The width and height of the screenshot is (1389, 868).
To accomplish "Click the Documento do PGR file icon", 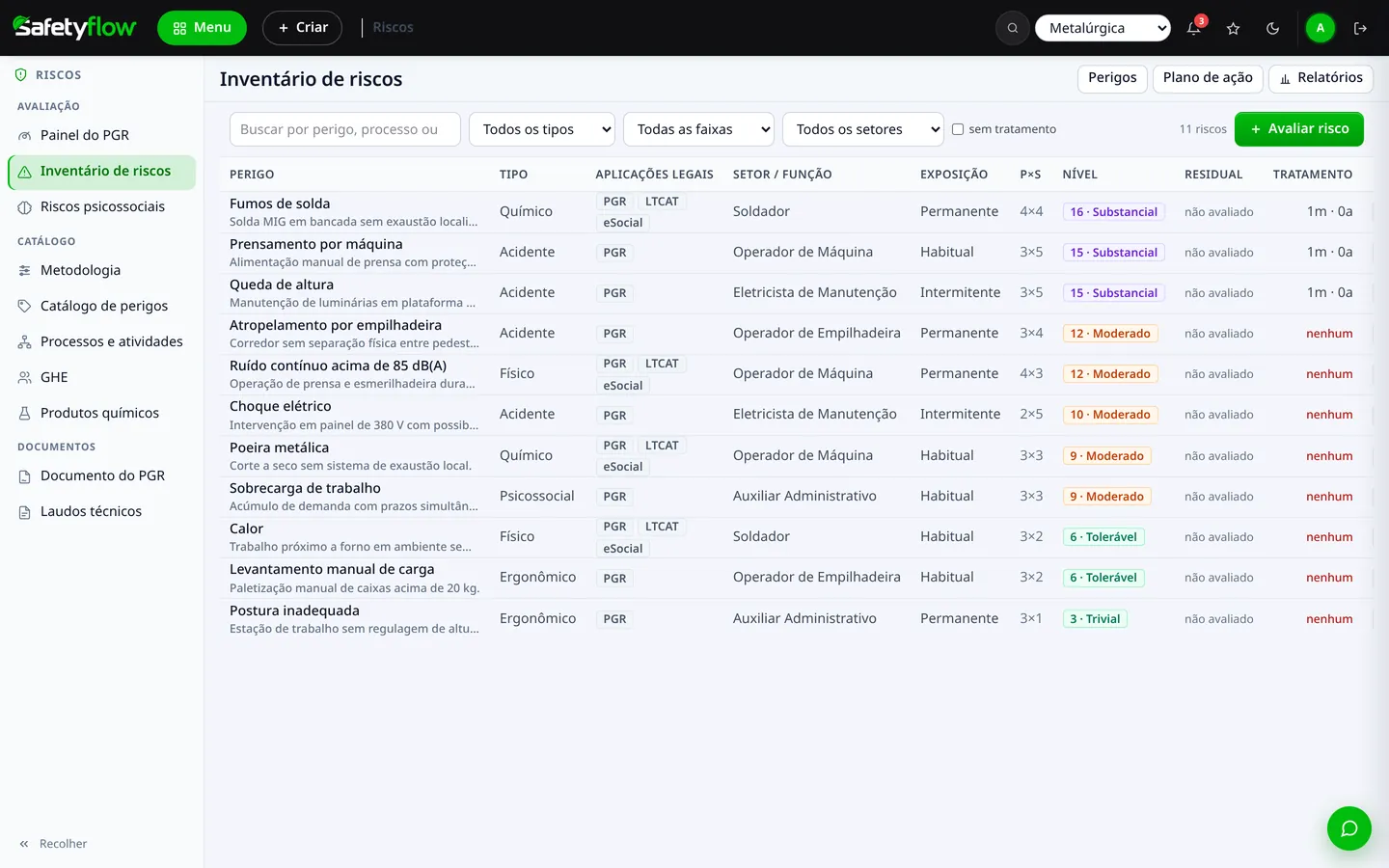I will (x=25, y=476).
